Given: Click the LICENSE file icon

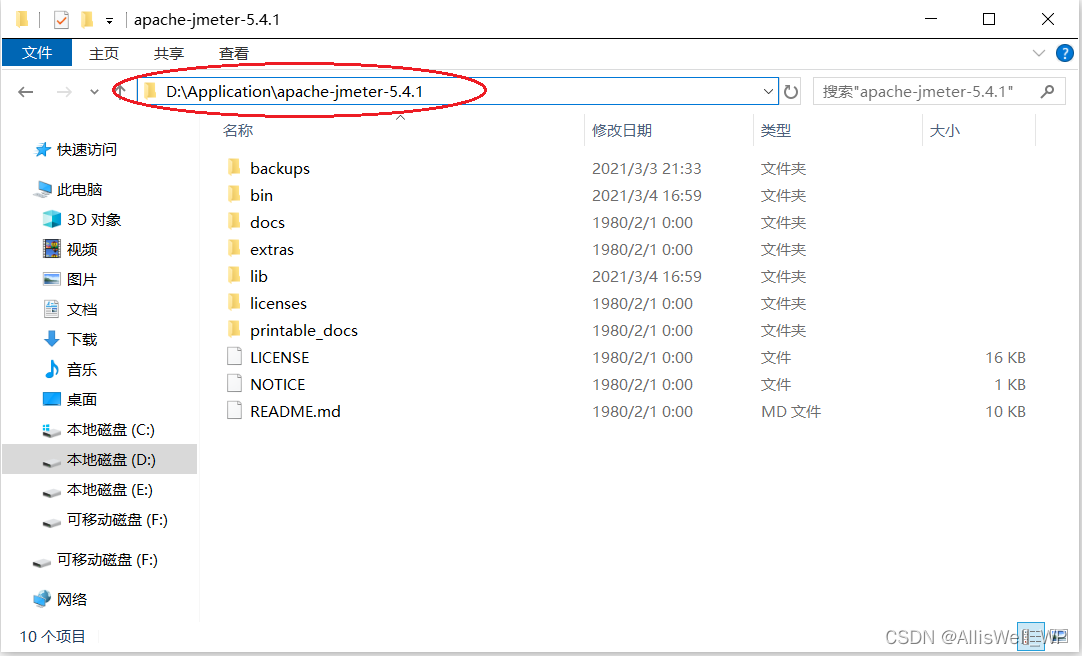Looking at the screenshot, I should click(235, 357).
